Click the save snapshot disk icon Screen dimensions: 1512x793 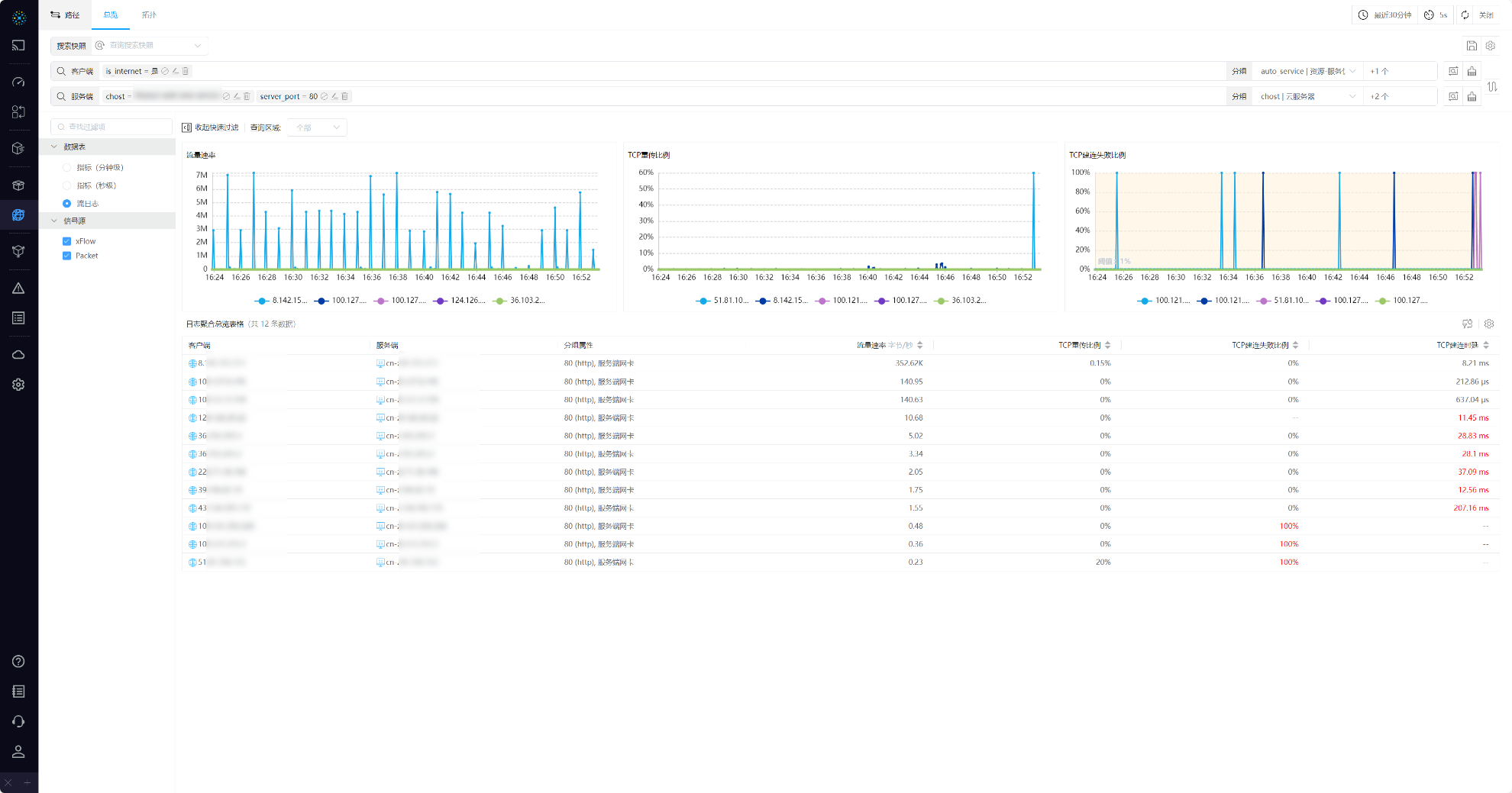[1471, 46]
